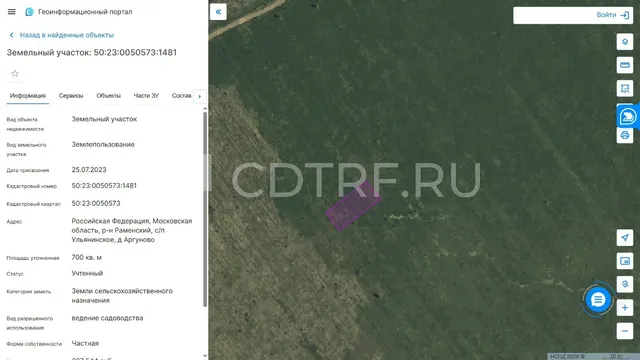Click the Войти login icon
640x360 pixels.
pos(624,15)
